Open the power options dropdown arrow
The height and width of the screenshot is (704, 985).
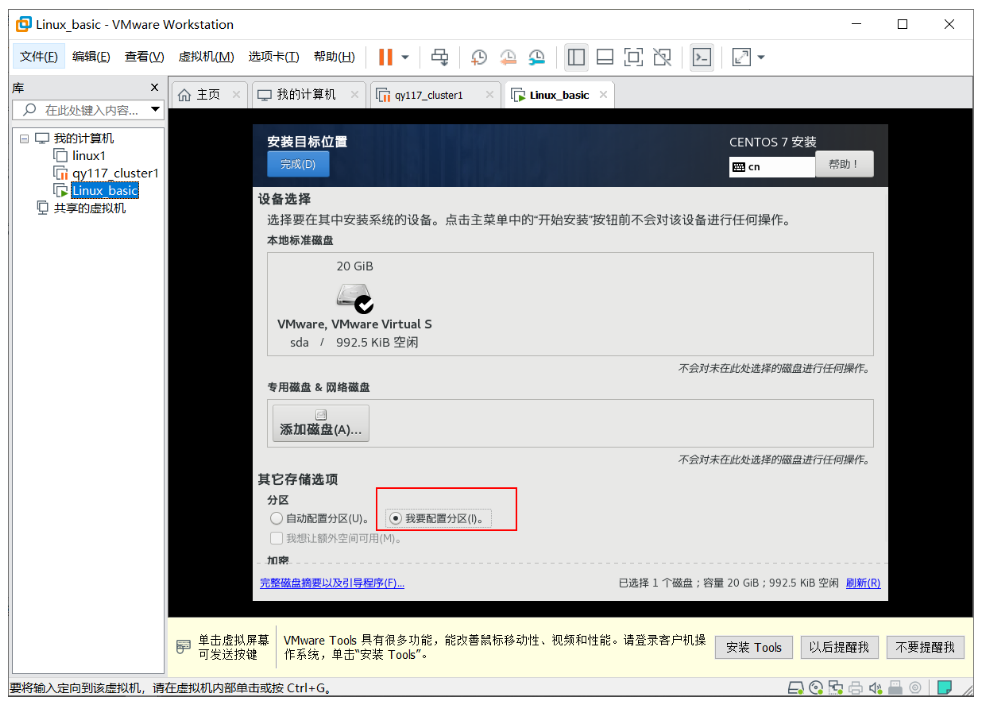tap(405, 57)
